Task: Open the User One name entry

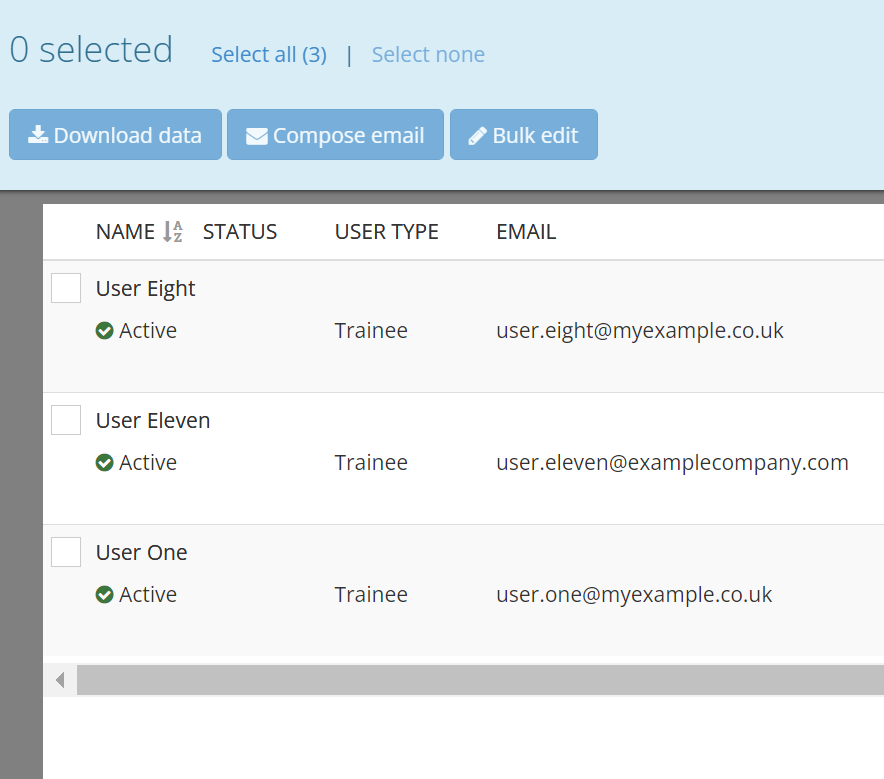Action: (142, 552)
